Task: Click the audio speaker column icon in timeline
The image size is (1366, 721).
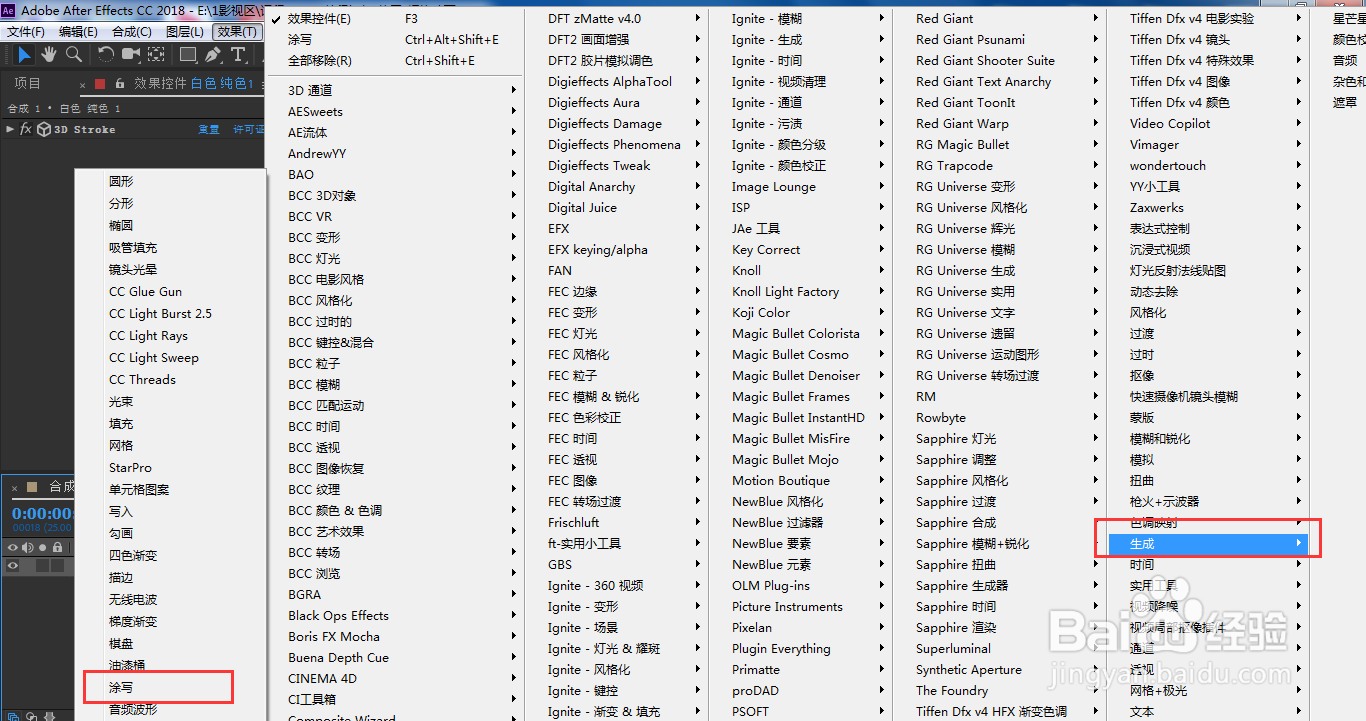Action: (x=28, y=547)
